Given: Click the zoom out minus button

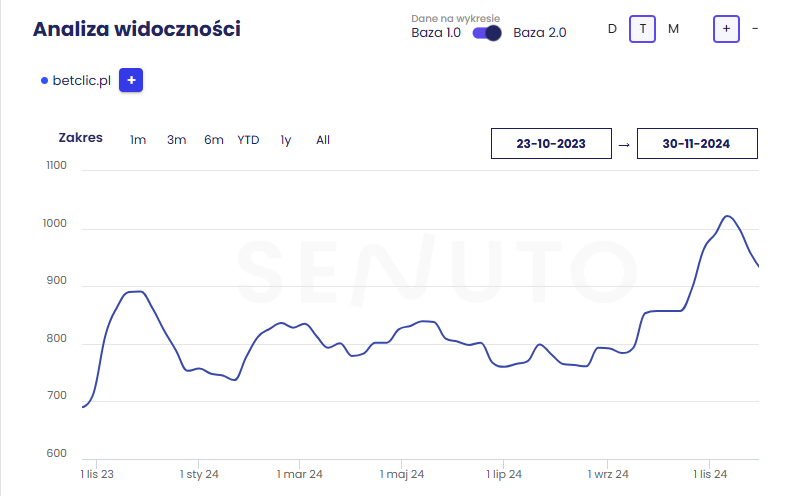Looking at the screenshot, I should click(755, 29).
